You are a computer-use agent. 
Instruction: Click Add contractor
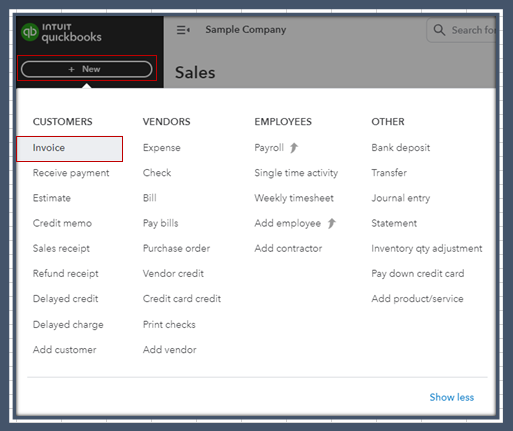pos(288,248)
